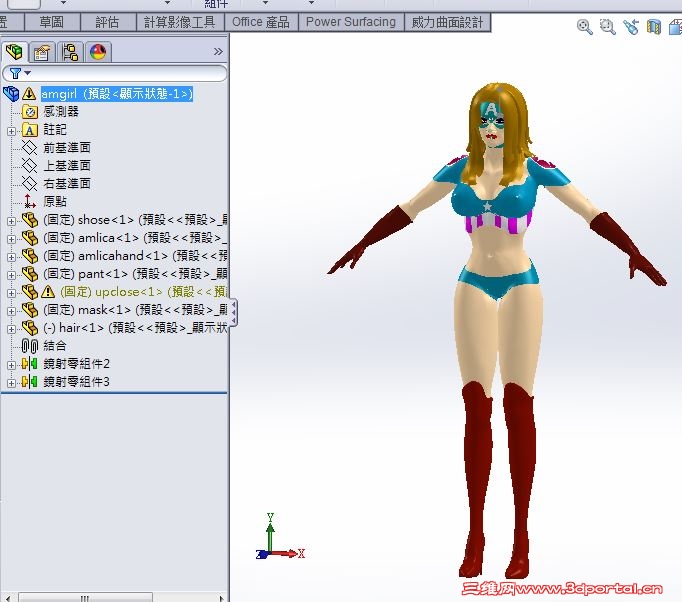Select the 結合 mates folder
This screenshot has width=682, height=602.
tap(55, 346)
